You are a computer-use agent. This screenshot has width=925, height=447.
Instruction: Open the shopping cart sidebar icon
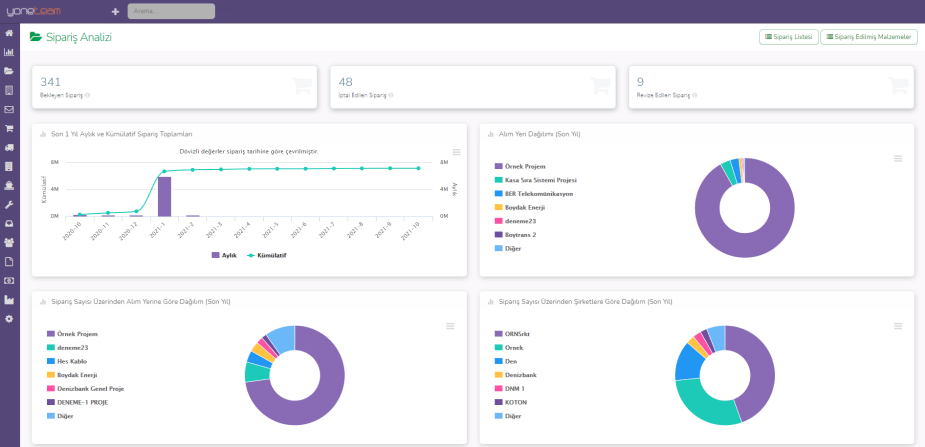[9, 128]
